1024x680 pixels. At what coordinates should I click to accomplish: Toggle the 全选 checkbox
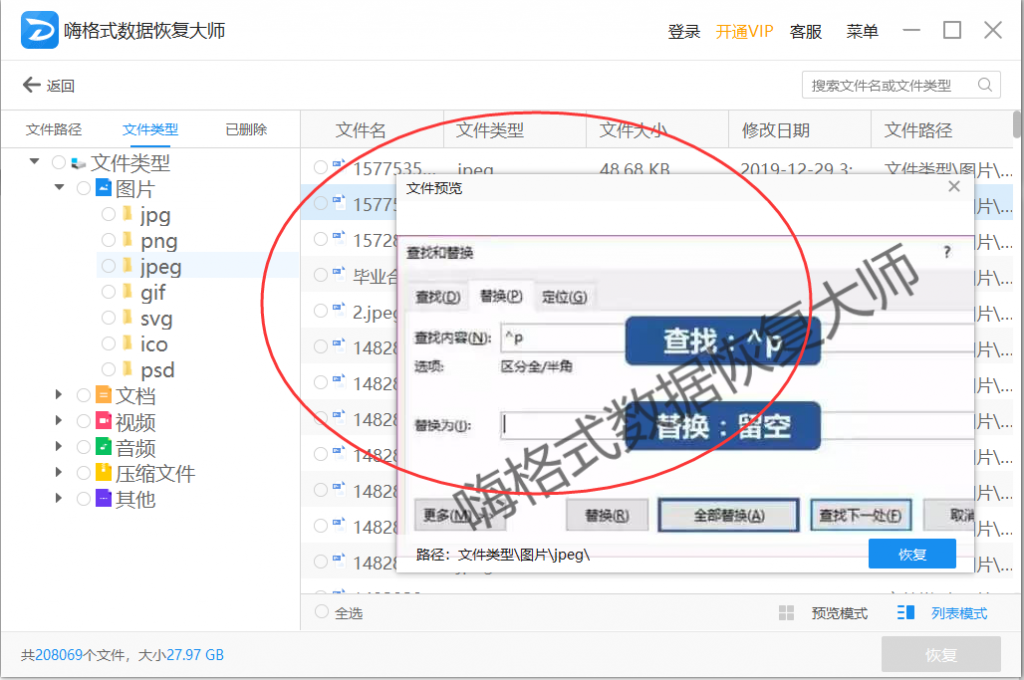[x=321, y=612]
